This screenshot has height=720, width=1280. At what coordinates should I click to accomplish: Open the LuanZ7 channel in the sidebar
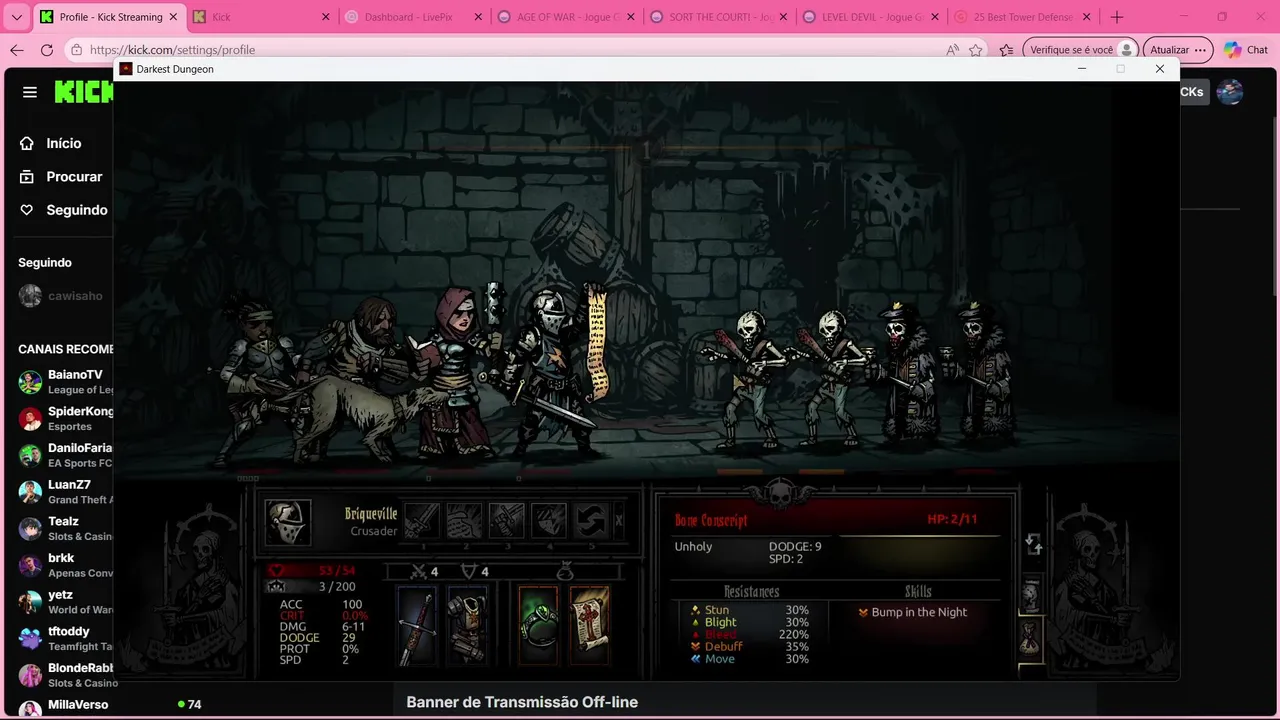point(64,492)
